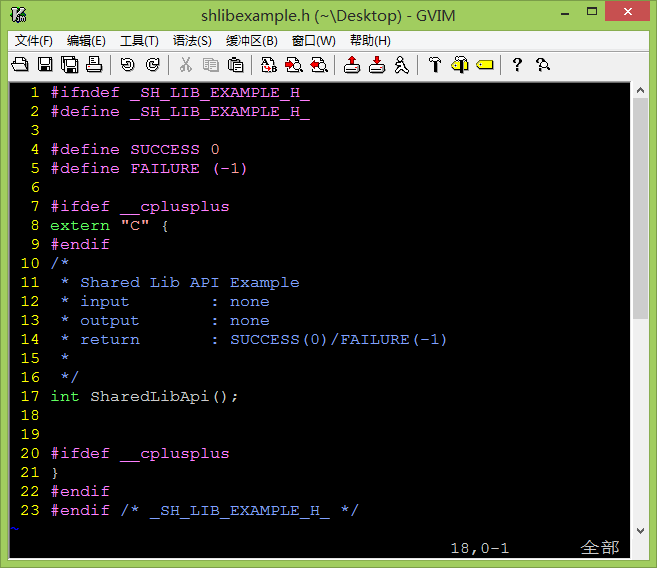Open the 文件(F) File menu

[x=34, y=41]
